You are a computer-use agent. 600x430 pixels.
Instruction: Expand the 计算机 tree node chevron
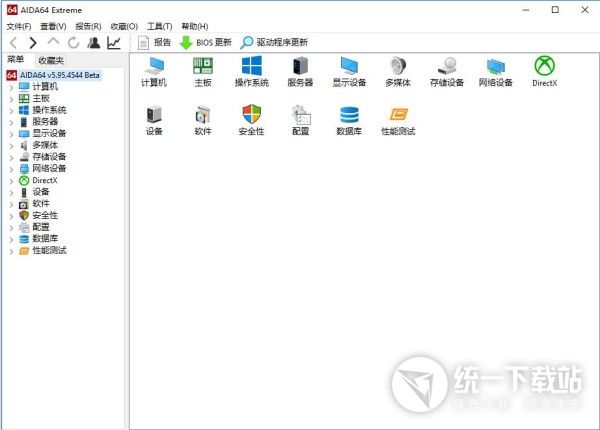(11, 87)
